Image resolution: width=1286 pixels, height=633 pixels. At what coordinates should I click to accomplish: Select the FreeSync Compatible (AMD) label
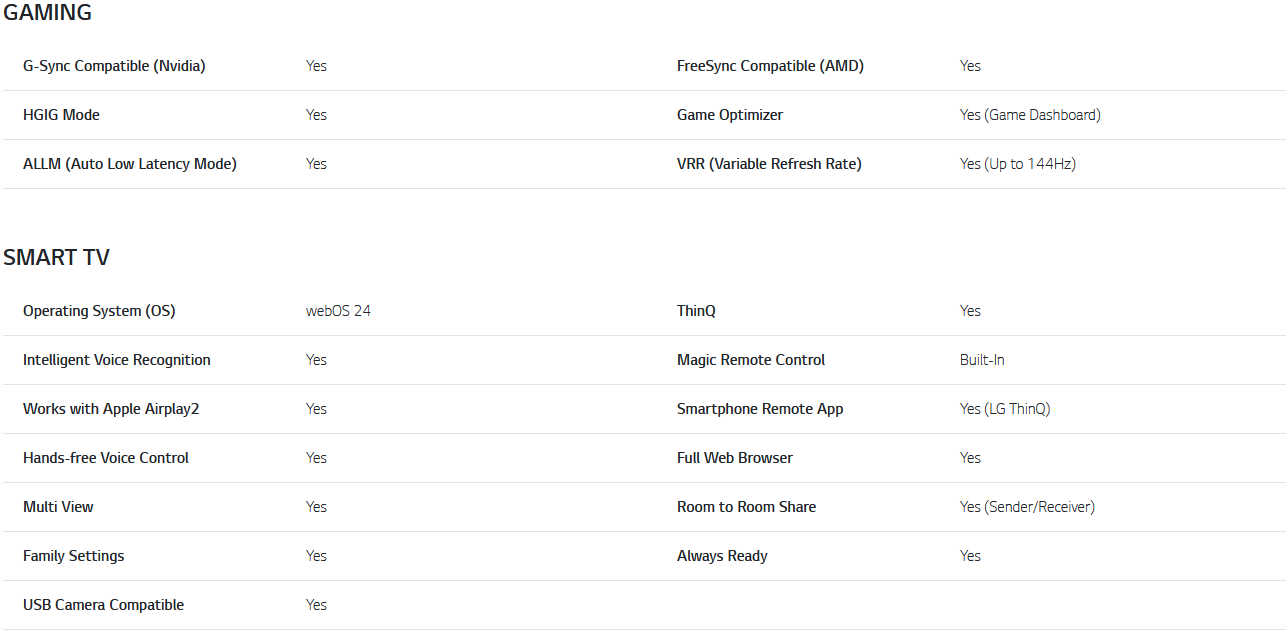(770, 66)
